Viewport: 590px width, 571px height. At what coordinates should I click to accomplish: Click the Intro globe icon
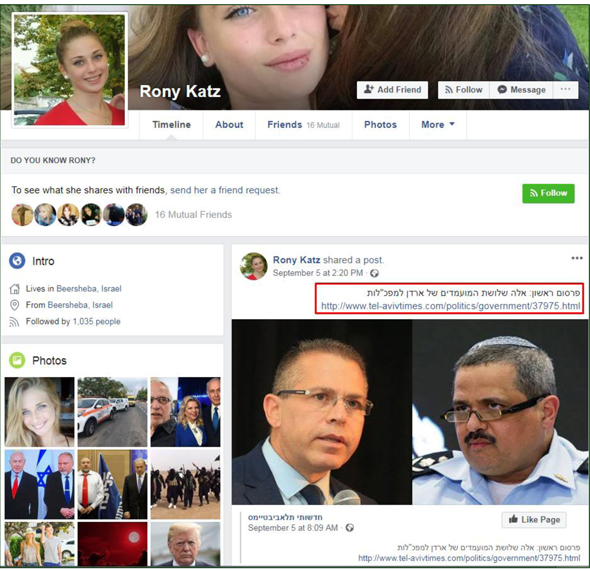[x=17, y=261]
